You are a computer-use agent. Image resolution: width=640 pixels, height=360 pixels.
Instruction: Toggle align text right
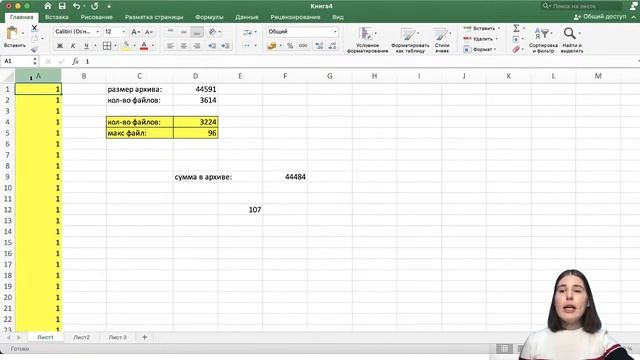point(197,46)
